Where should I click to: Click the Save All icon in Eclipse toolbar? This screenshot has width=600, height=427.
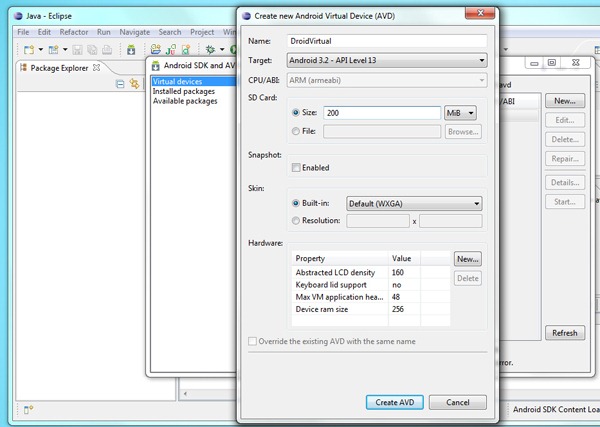point(92,50)
